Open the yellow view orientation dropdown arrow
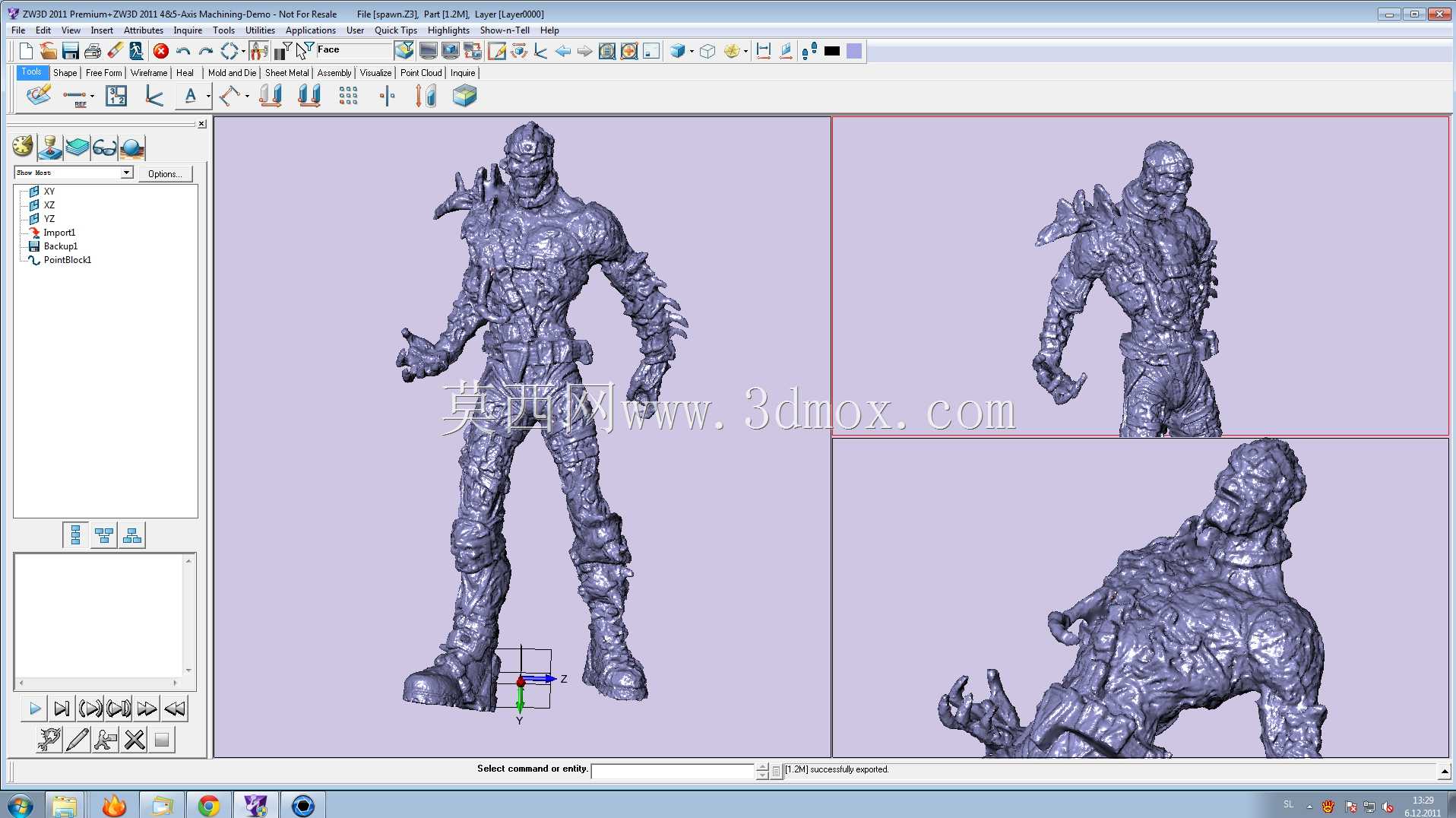The height and width of the screenshot is (818, 1456). (745, 52)
